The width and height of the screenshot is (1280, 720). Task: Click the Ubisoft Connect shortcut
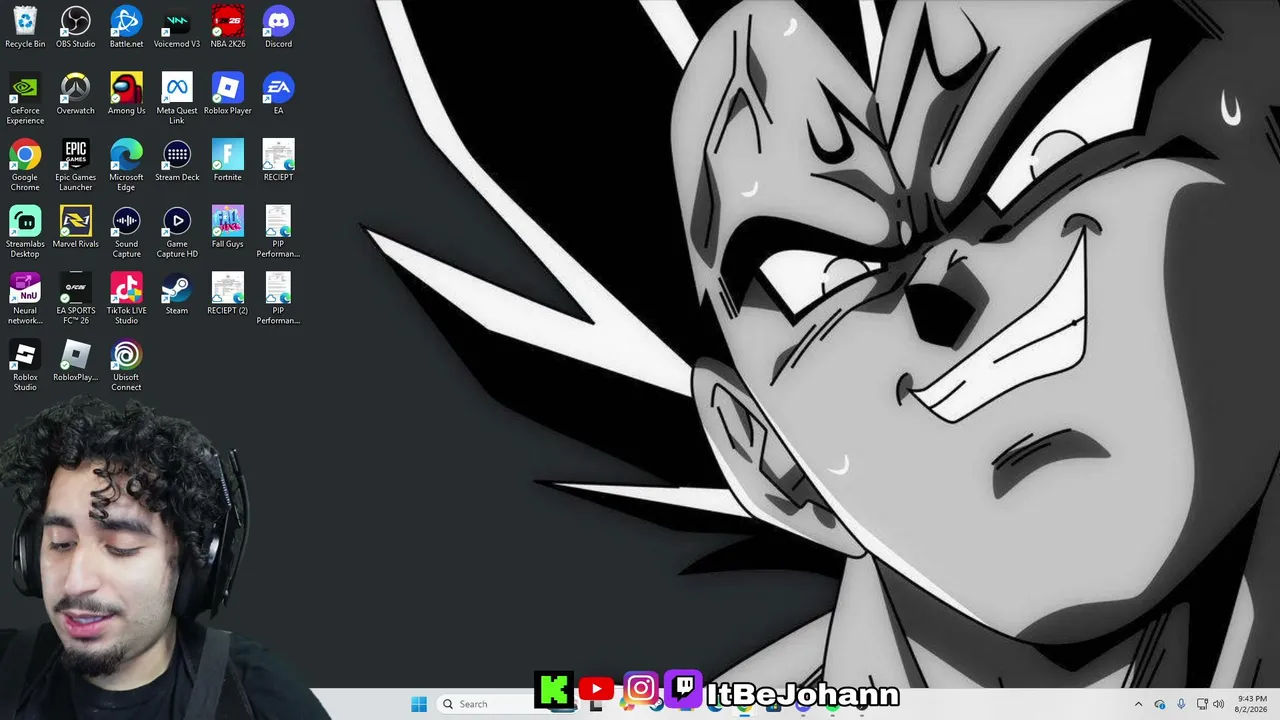click(126, 367)
